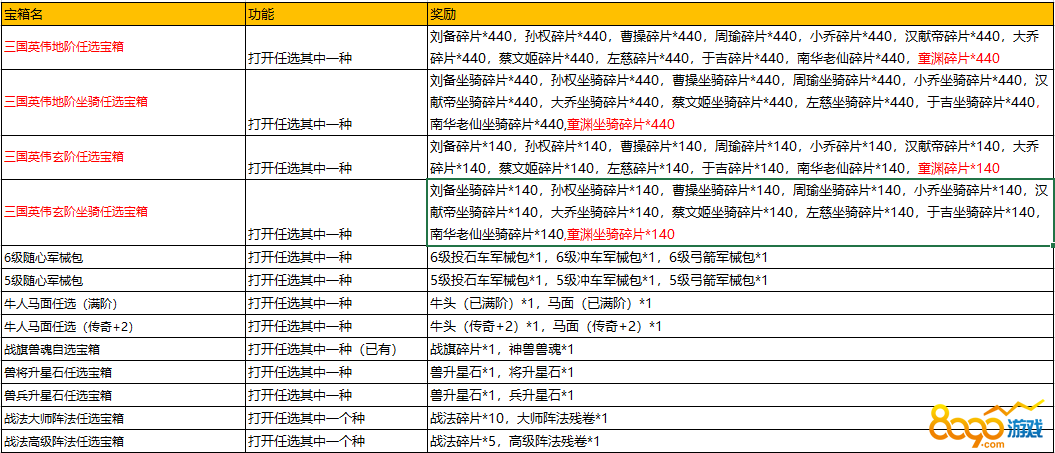
Task: Select the 兽兵升星石任选宝箱 cell
Action: click(x=123, y=395)
